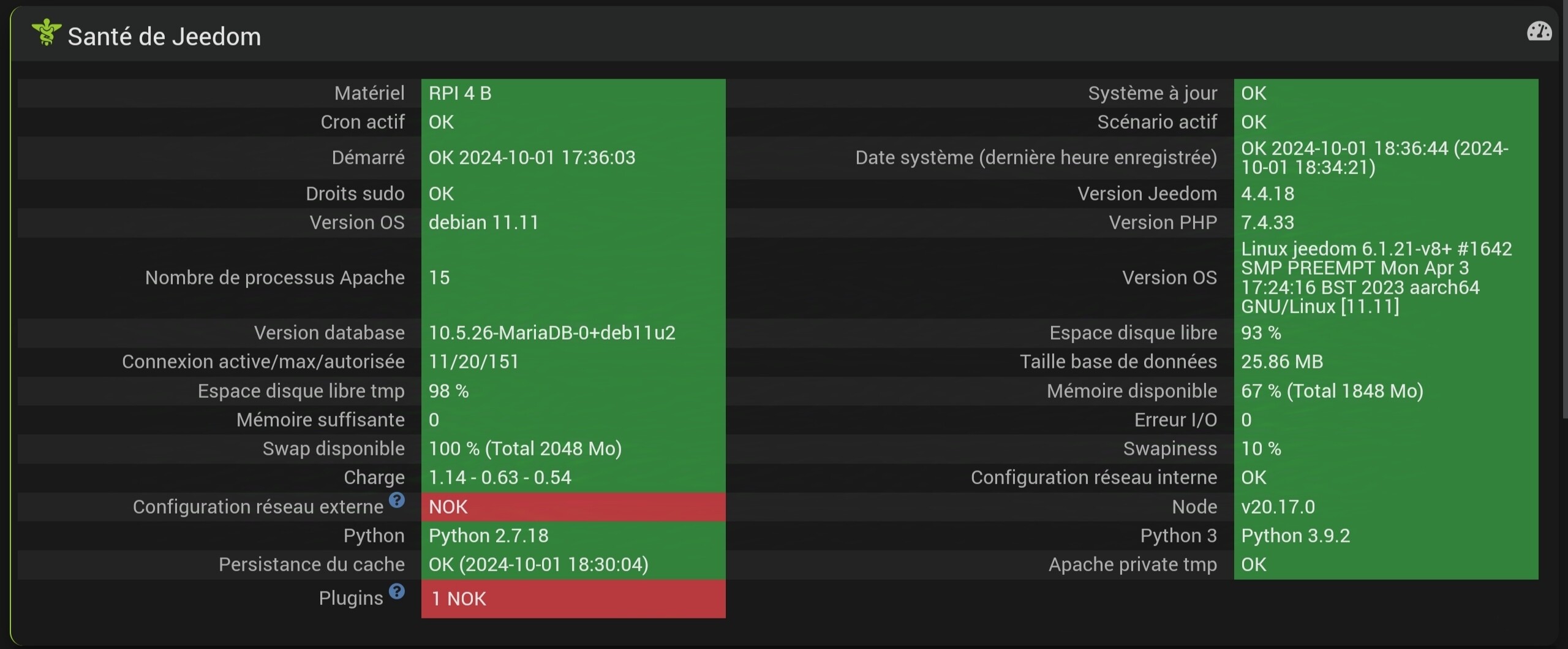Click the "RPI 4 B" hardware value
Screen dimensions: 1568x649
[460, 93]
